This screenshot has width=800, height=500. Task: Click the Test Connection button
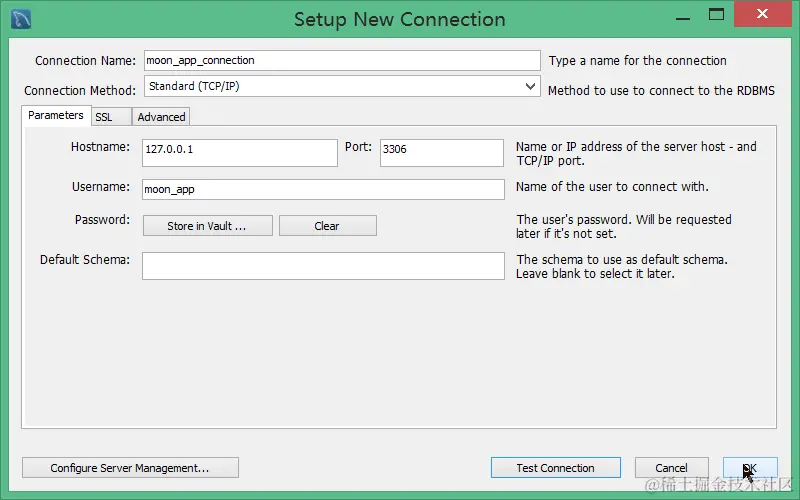click(x=556, y=468)
